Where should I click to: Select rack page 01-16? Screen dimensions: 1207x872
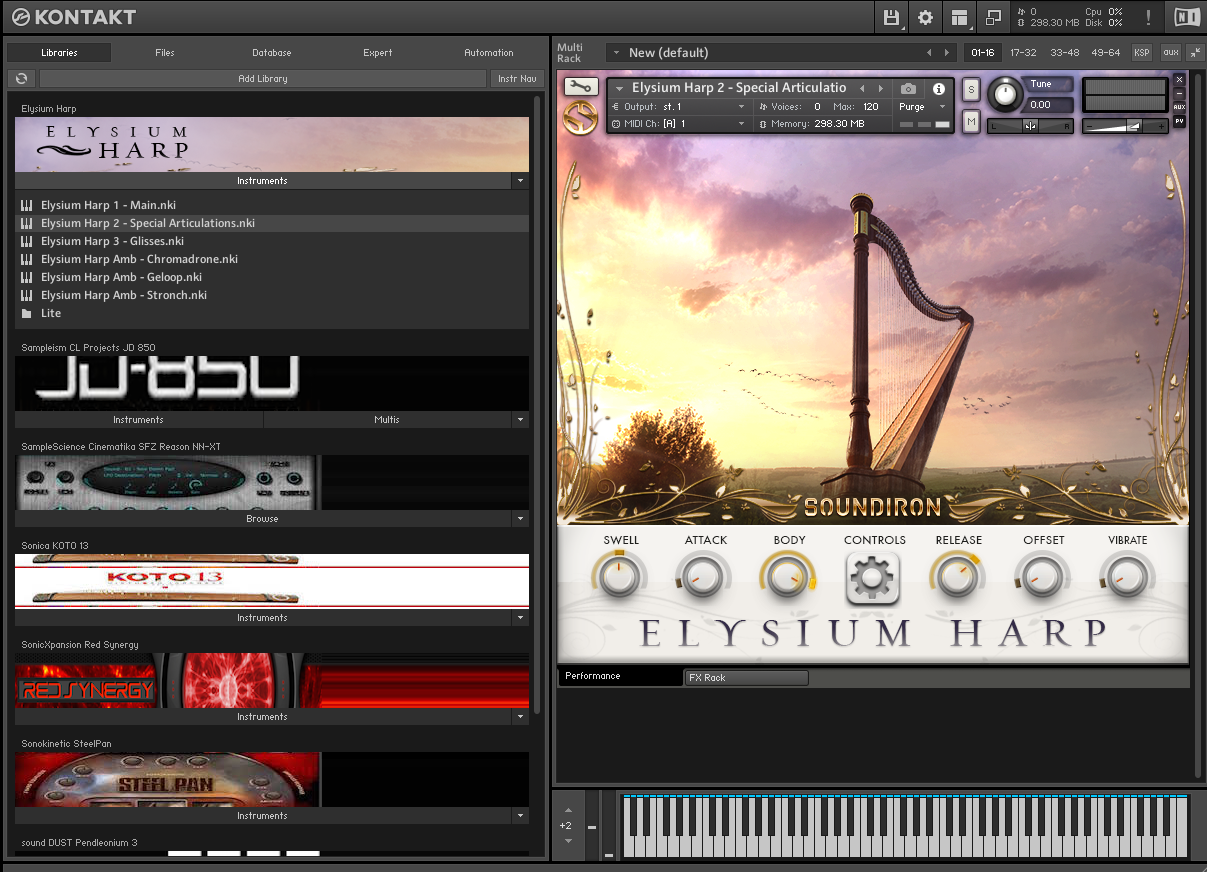pos(982,52)
